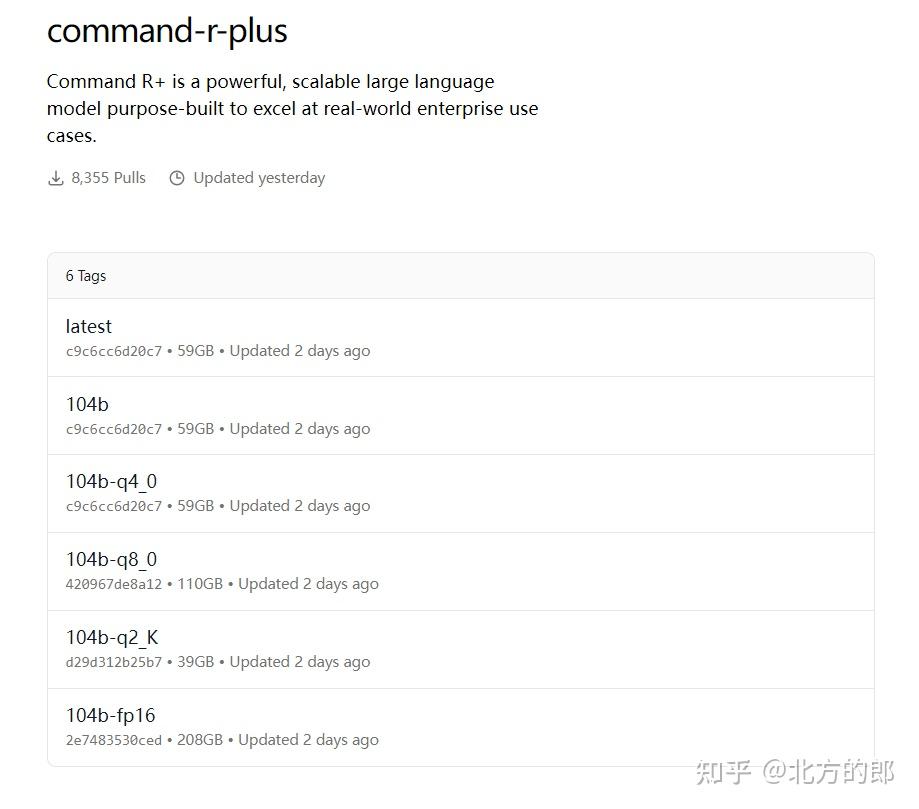Open the 104b-fp16 tag
Screen dimensions: 919x809
tap(108, 716)
